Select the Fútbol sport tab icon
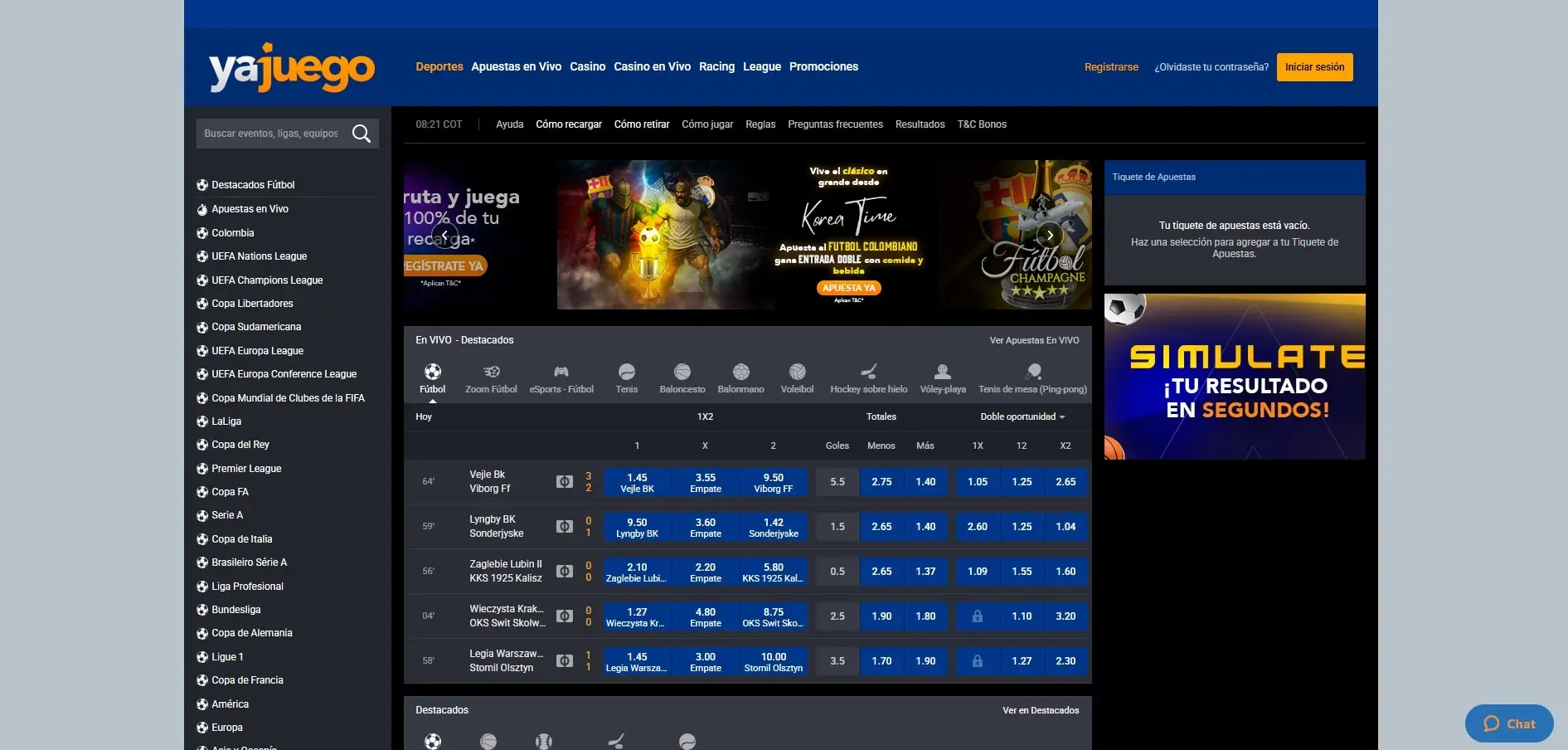 pos(432,372)
